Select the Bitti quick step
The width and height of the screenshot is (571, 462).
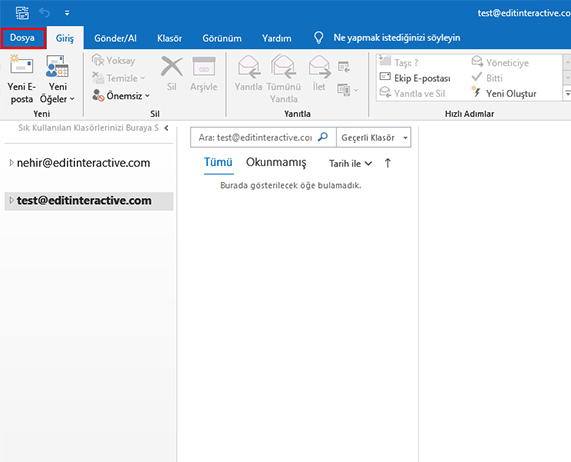click(487, 78)
